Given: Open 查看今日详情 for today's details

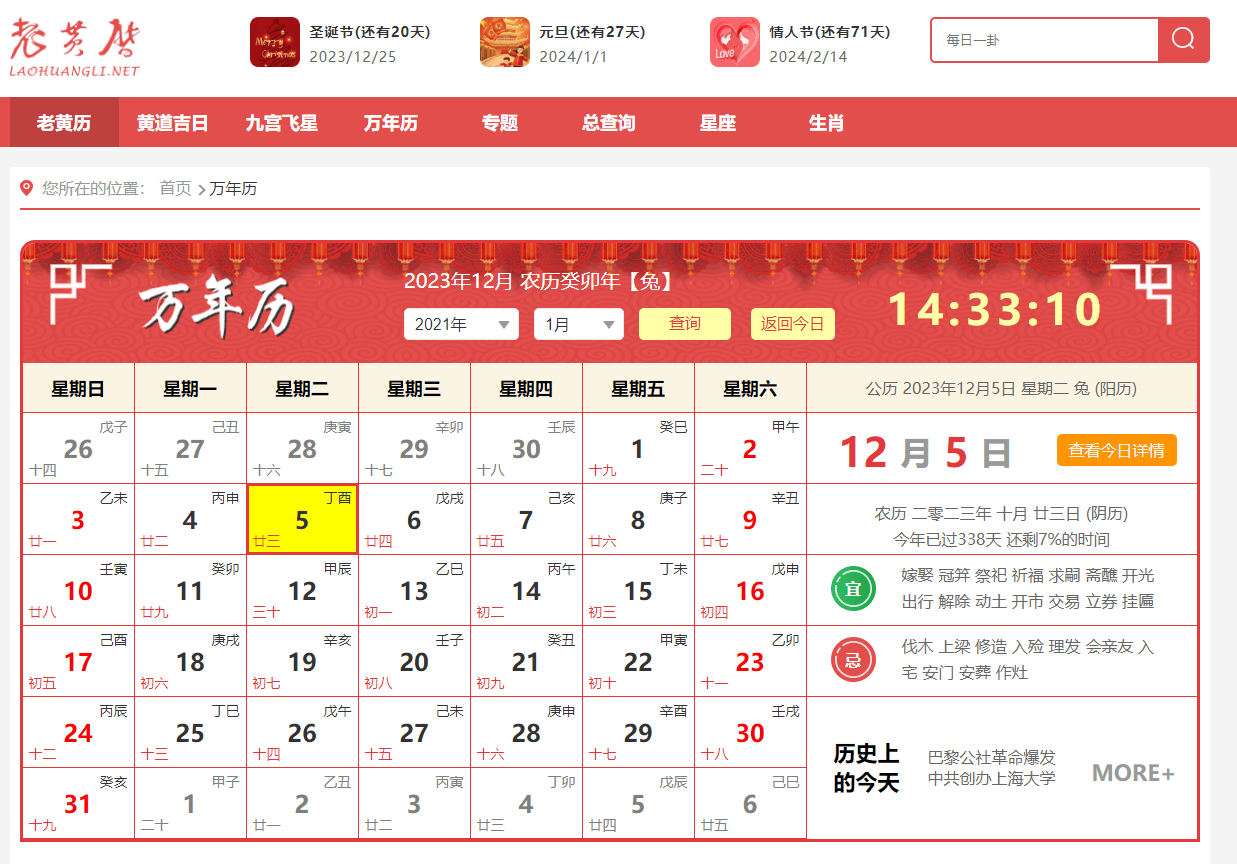Looking at the screenshot, I should [1117, 450].
